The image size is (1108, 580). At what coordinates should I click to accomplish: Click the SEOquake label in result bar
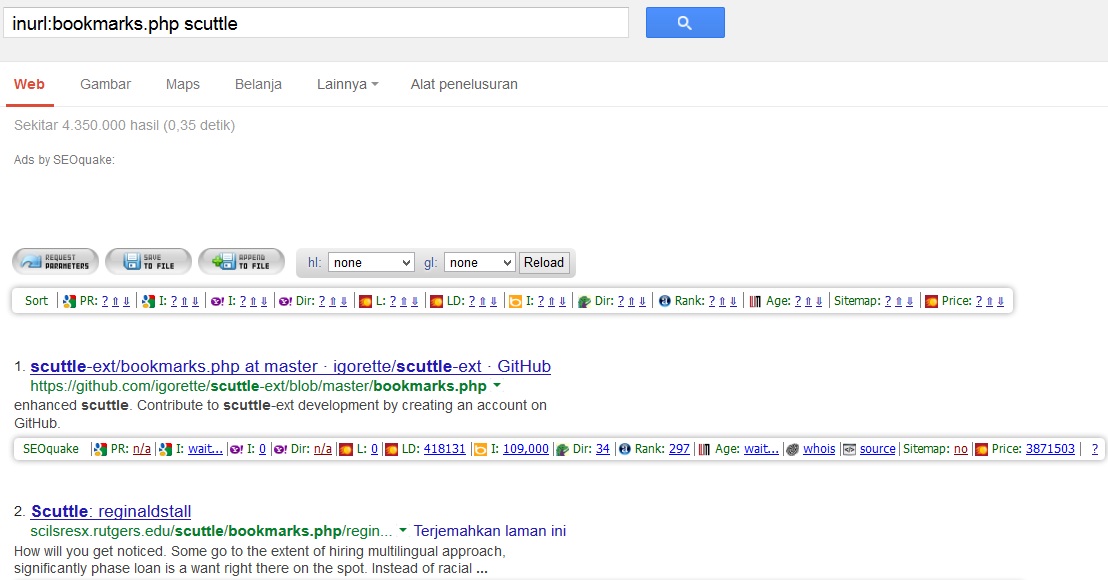(50, 449)
